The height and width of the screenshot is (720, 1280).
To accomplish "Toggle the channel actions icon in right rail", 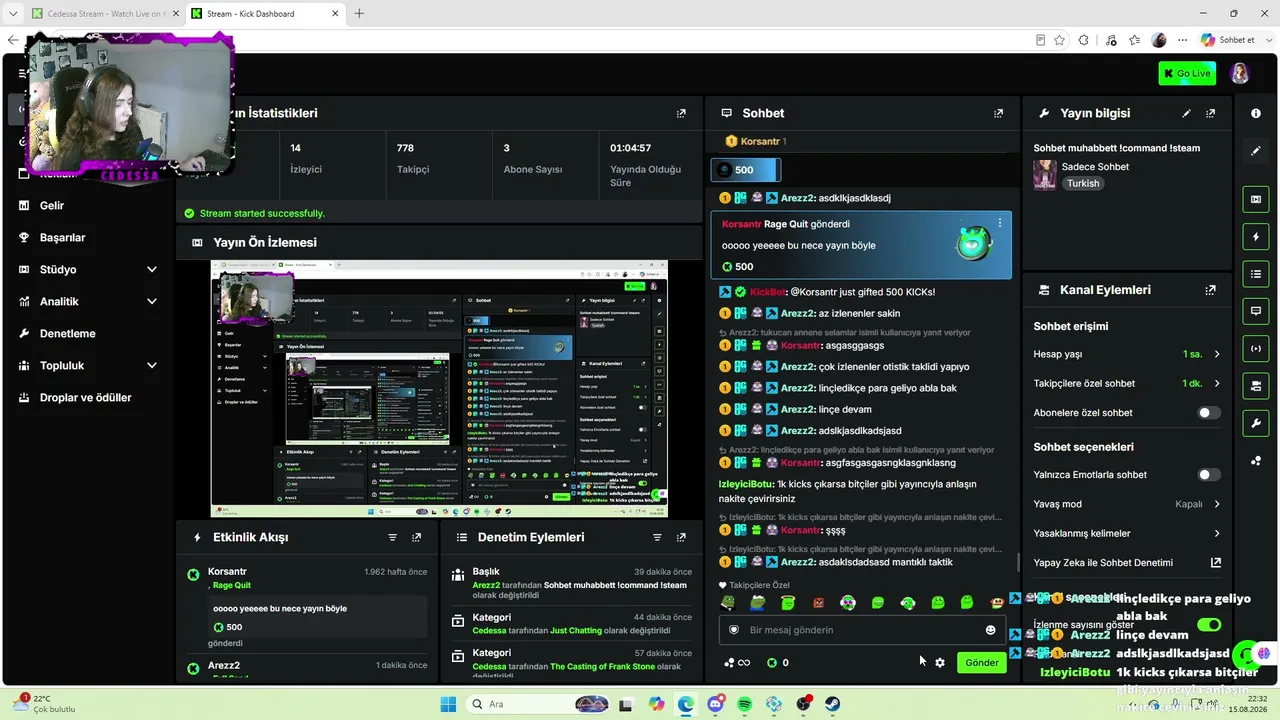I will (1256, 386).
